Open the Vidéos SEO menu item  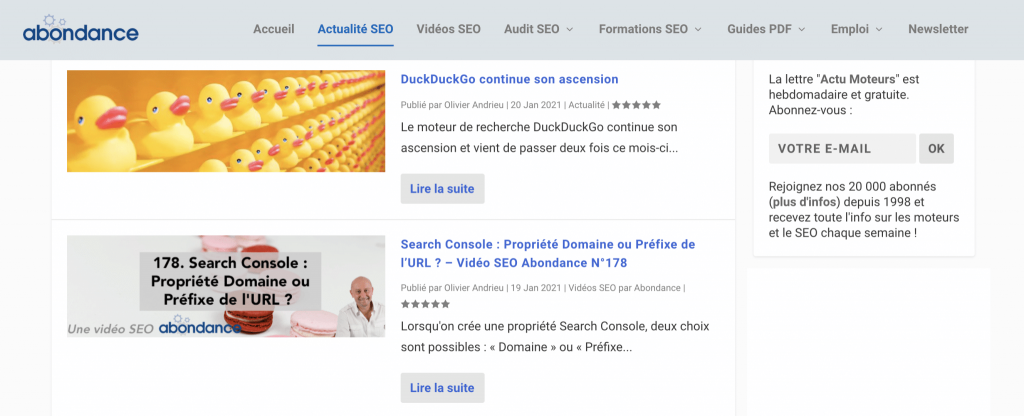coord(448,29)
